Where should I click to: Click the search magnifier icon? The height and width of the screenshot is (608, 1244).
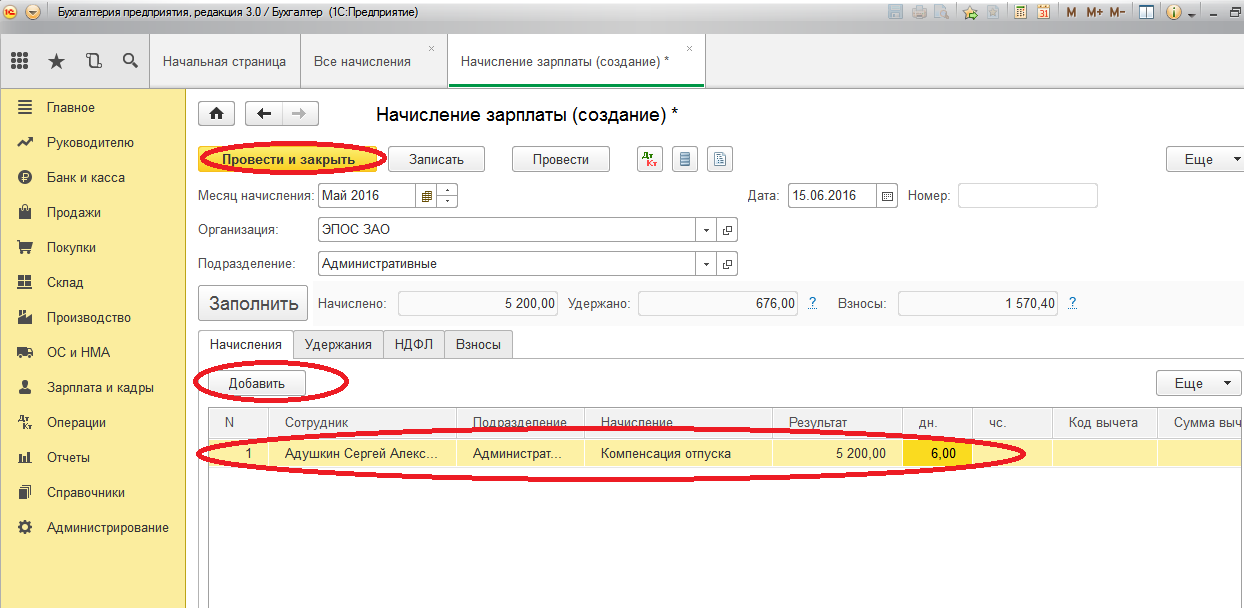130,61
